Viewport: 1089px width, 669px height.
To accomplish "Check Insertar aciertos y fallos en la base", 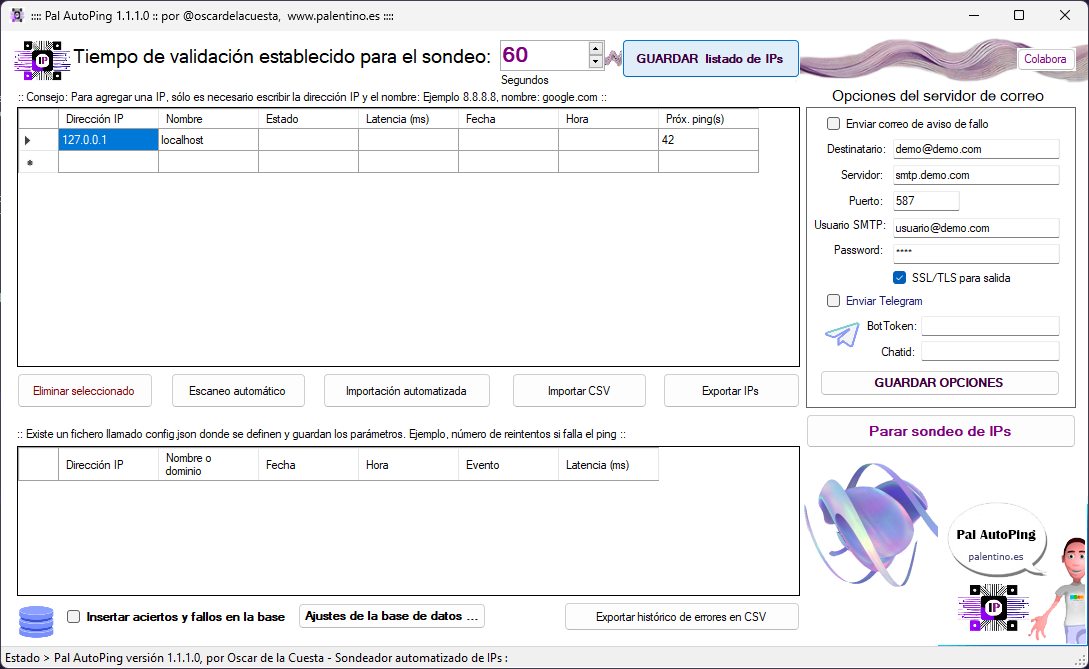I will point(74,617).
